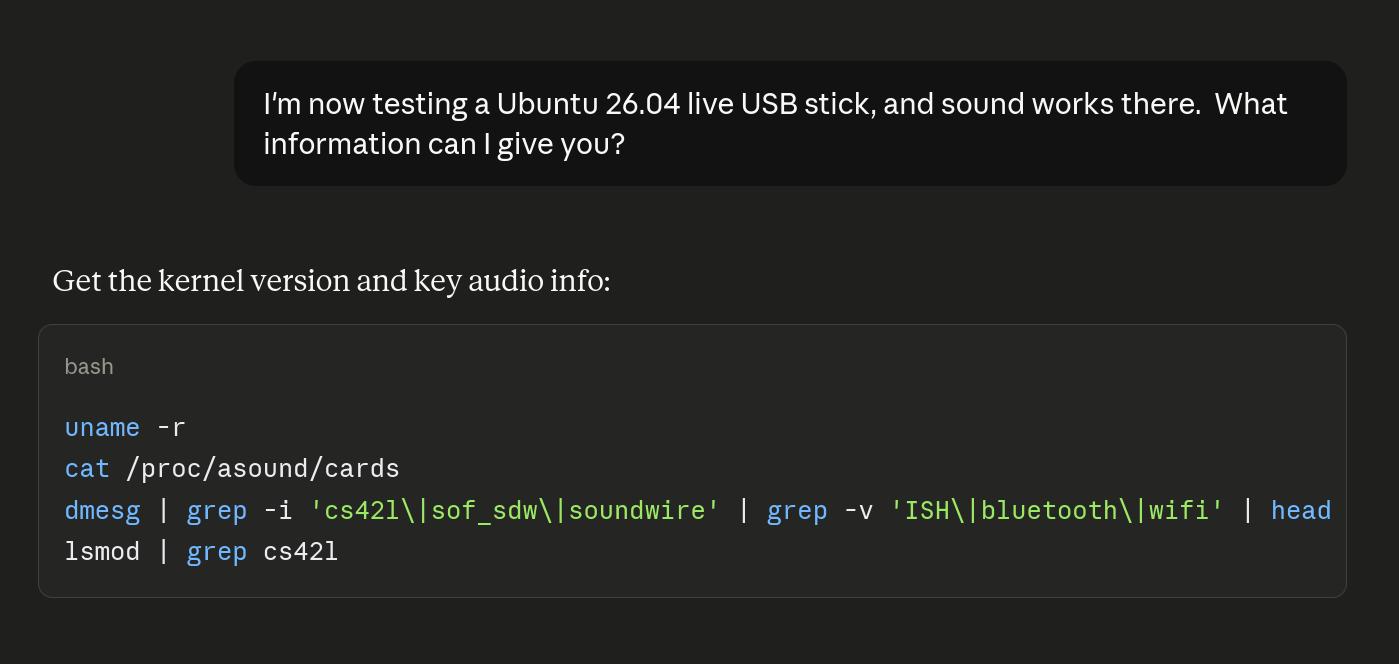
Task: Click the 'cat' command in the code
Action: click(87, 469)
